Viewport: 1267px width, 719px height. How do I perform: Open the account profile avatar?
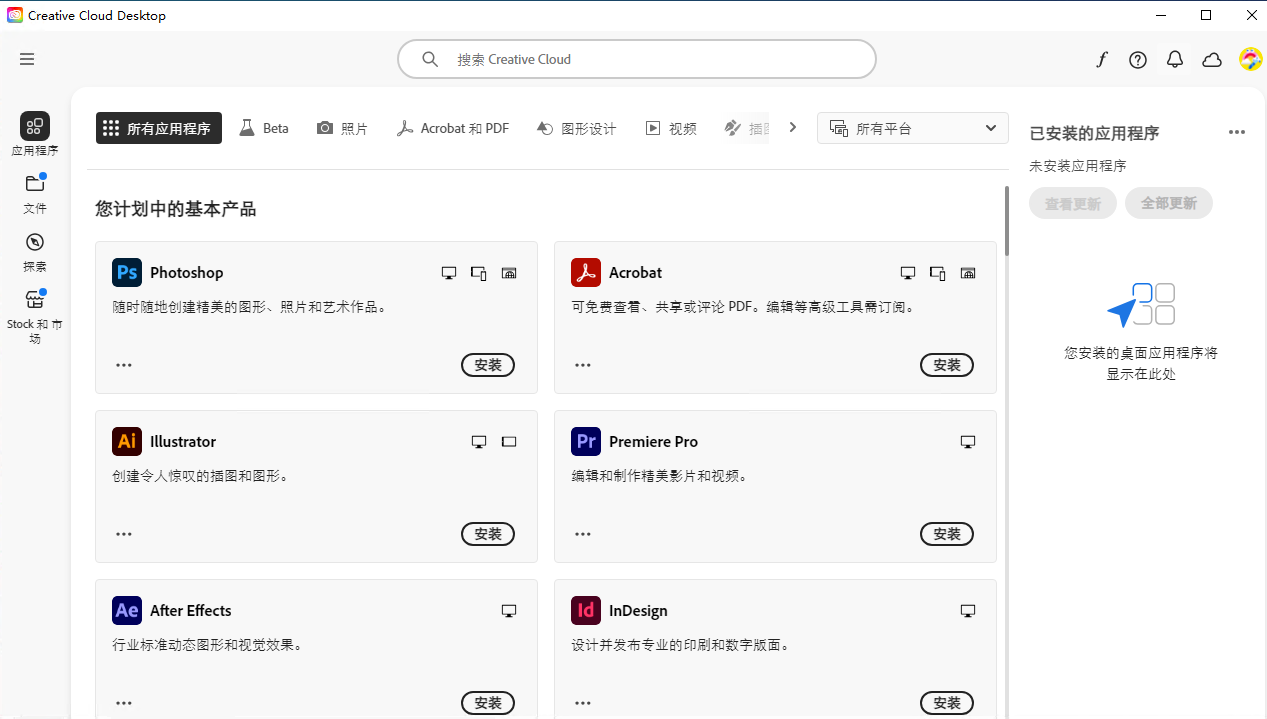click(x=1250, y=59)
